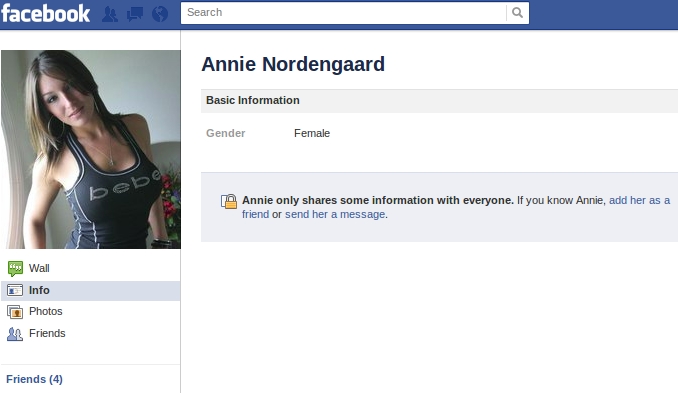The image size is (678, 393).
Task: Click the Annie Nordengaard name heading
Action: (293, 64)
